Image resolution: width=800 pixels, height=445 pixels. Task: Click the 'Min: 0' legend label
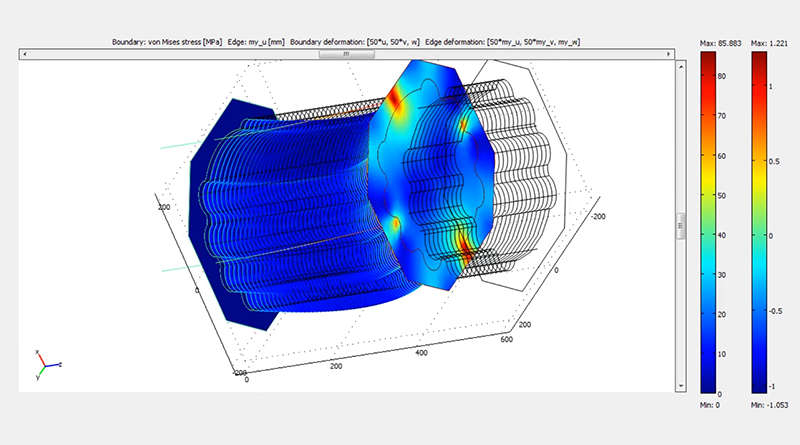708,404
